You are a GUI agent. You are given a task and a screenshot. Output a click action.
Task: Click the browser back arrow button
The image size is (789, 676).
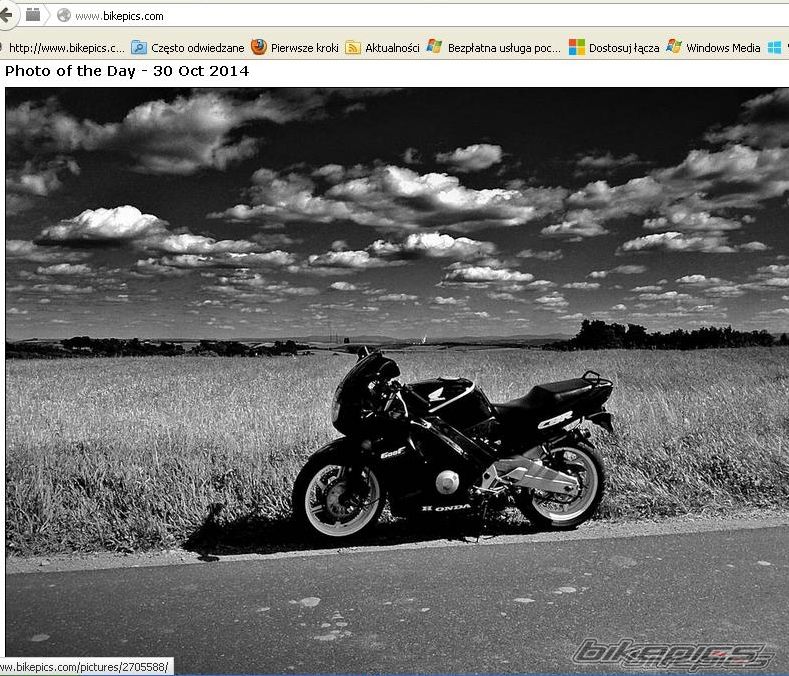click(7, 15)
